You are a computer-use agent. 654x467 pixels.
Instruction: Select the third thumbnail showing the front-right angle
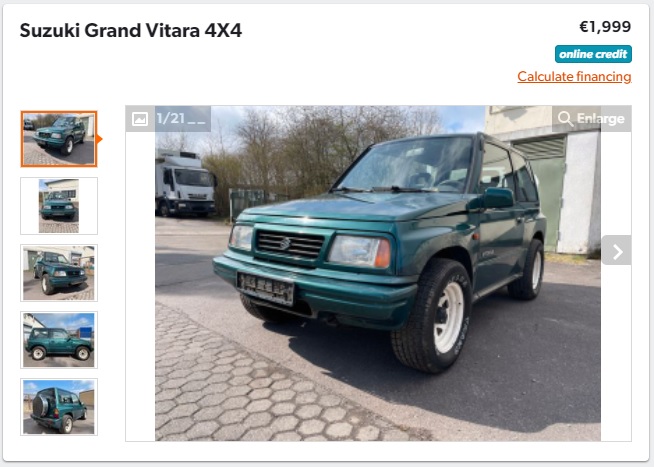59,273
